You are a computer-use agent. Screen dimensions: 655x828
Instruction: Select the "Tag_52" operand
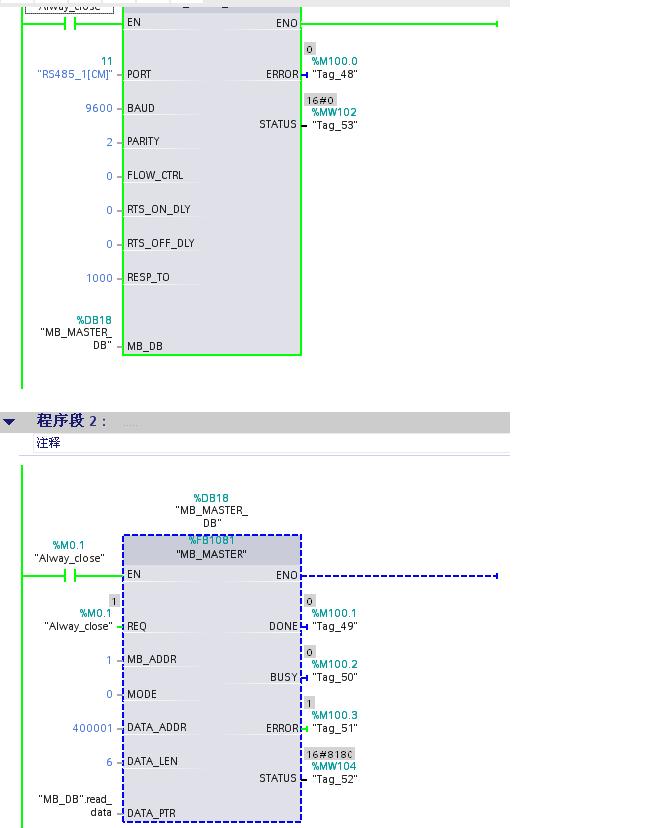coord(335,779)
